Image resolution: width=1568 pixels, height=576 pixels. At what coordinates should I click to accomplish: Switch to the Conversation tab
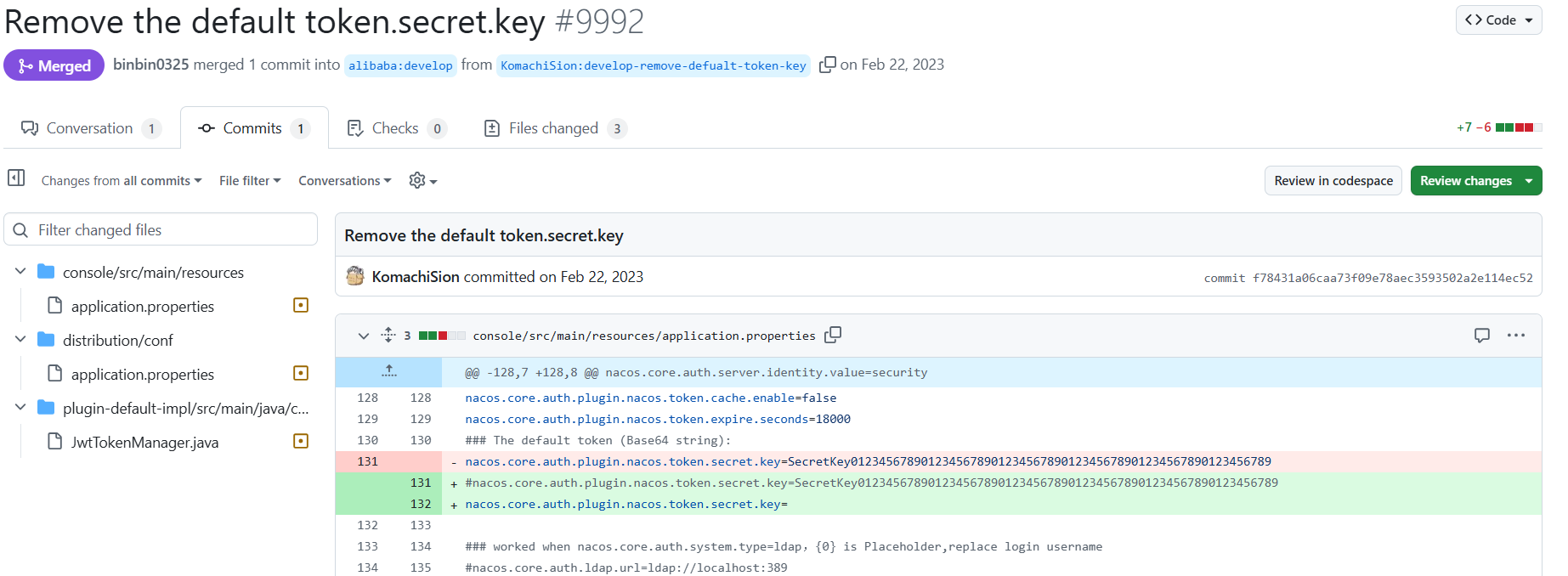click(91, 128)
